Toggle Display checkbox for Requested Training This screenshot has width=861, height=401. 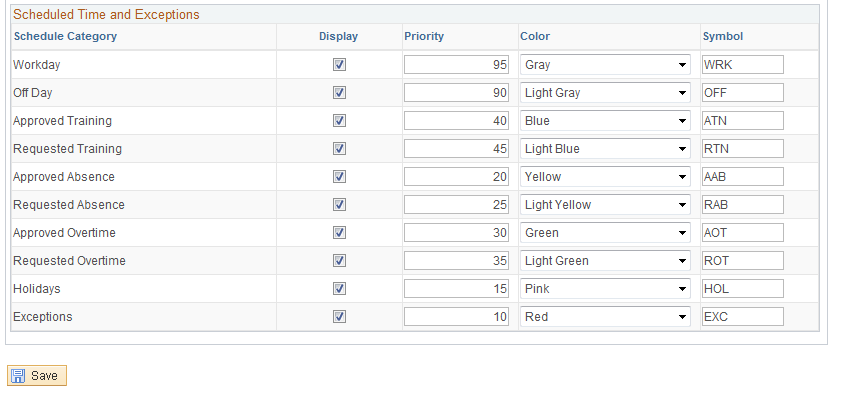[339, 149]
